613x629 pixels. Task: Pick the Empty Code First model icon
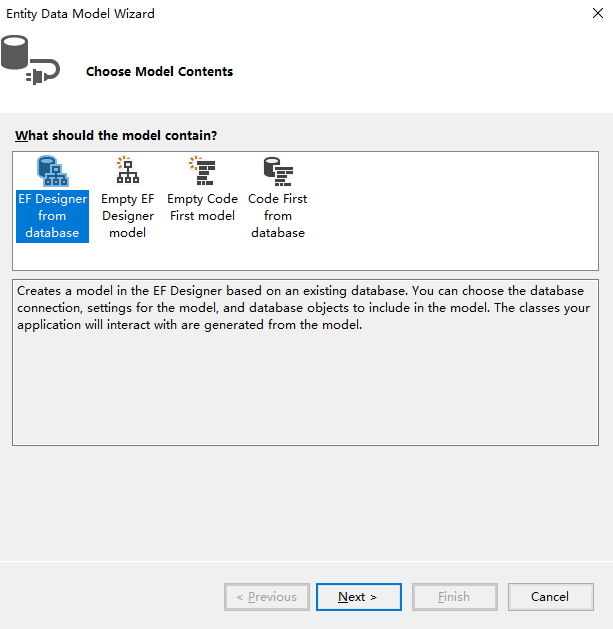[x=202, y=170]
